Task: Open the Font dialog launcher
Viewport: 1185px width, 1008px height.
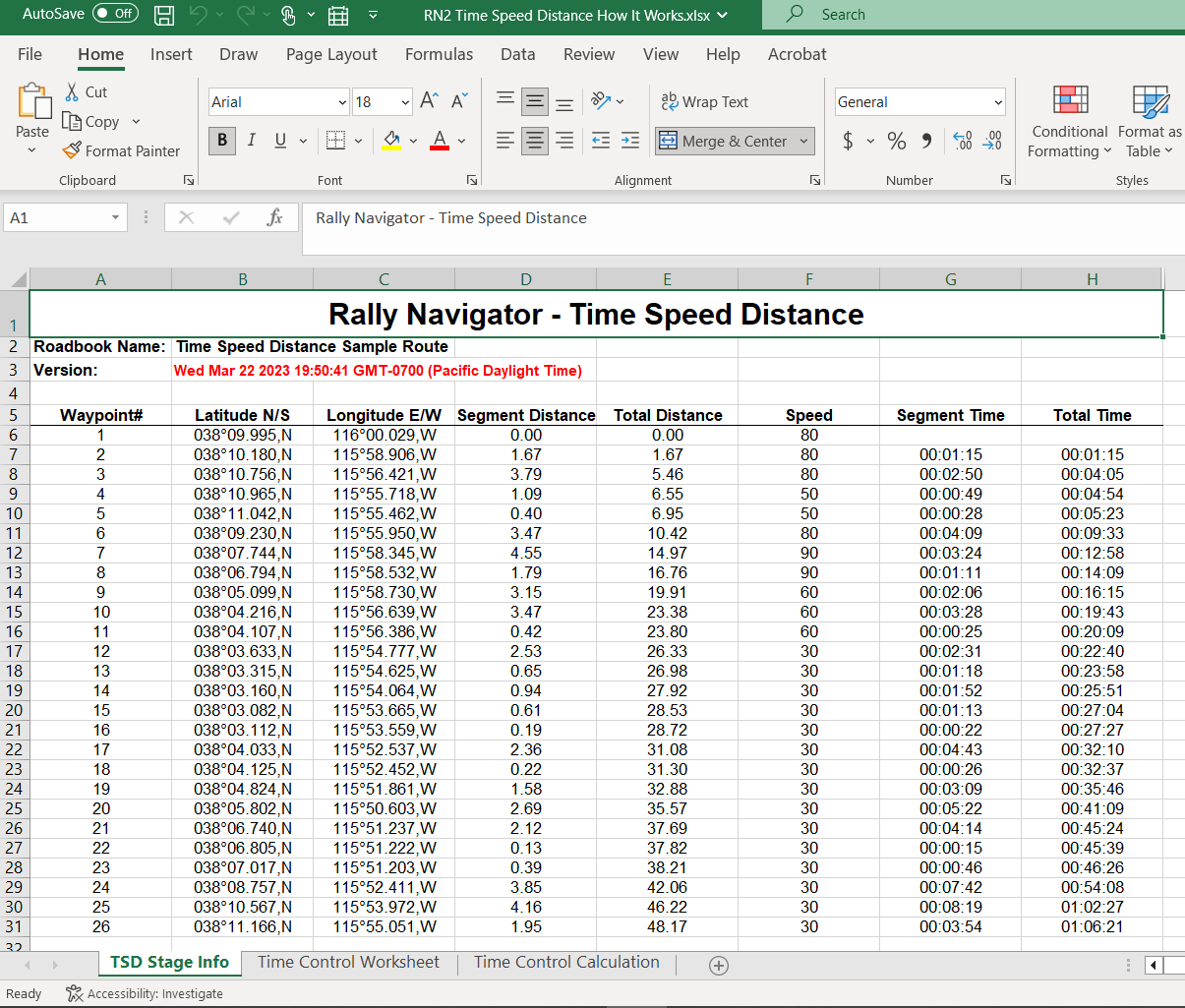Action: 472,180
